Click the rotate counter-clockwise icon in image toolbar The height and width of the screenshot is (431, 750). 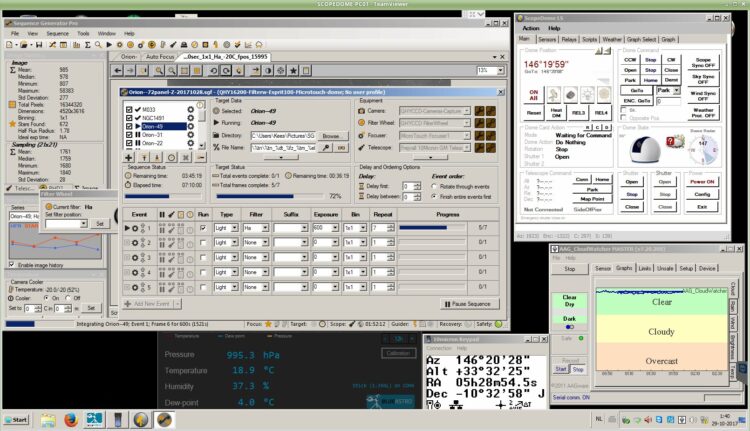click(213, 71)
